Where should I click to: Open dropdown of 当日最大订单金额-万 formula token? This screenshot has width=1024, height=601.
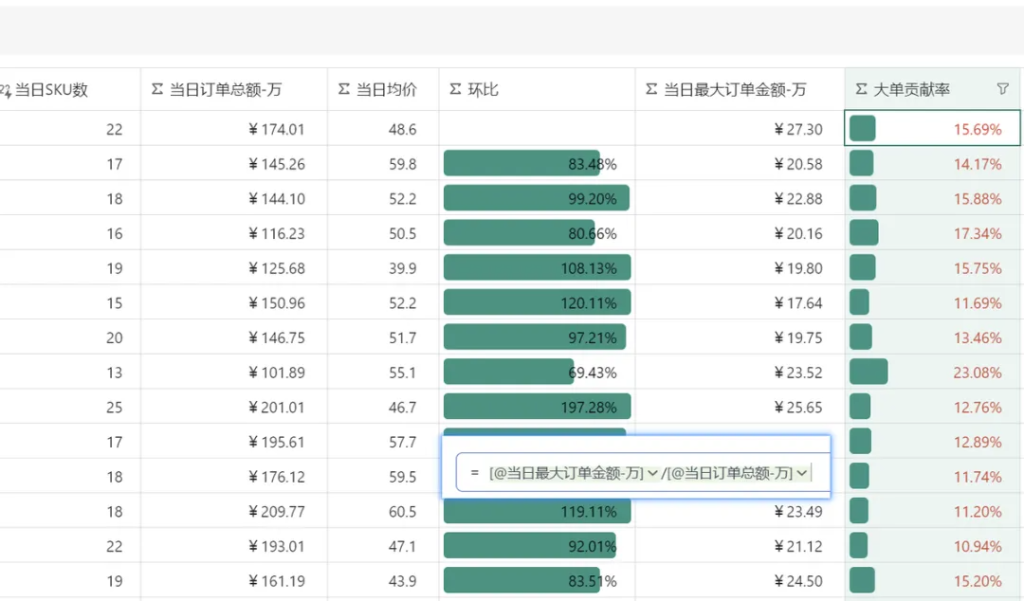pos(652,473)
